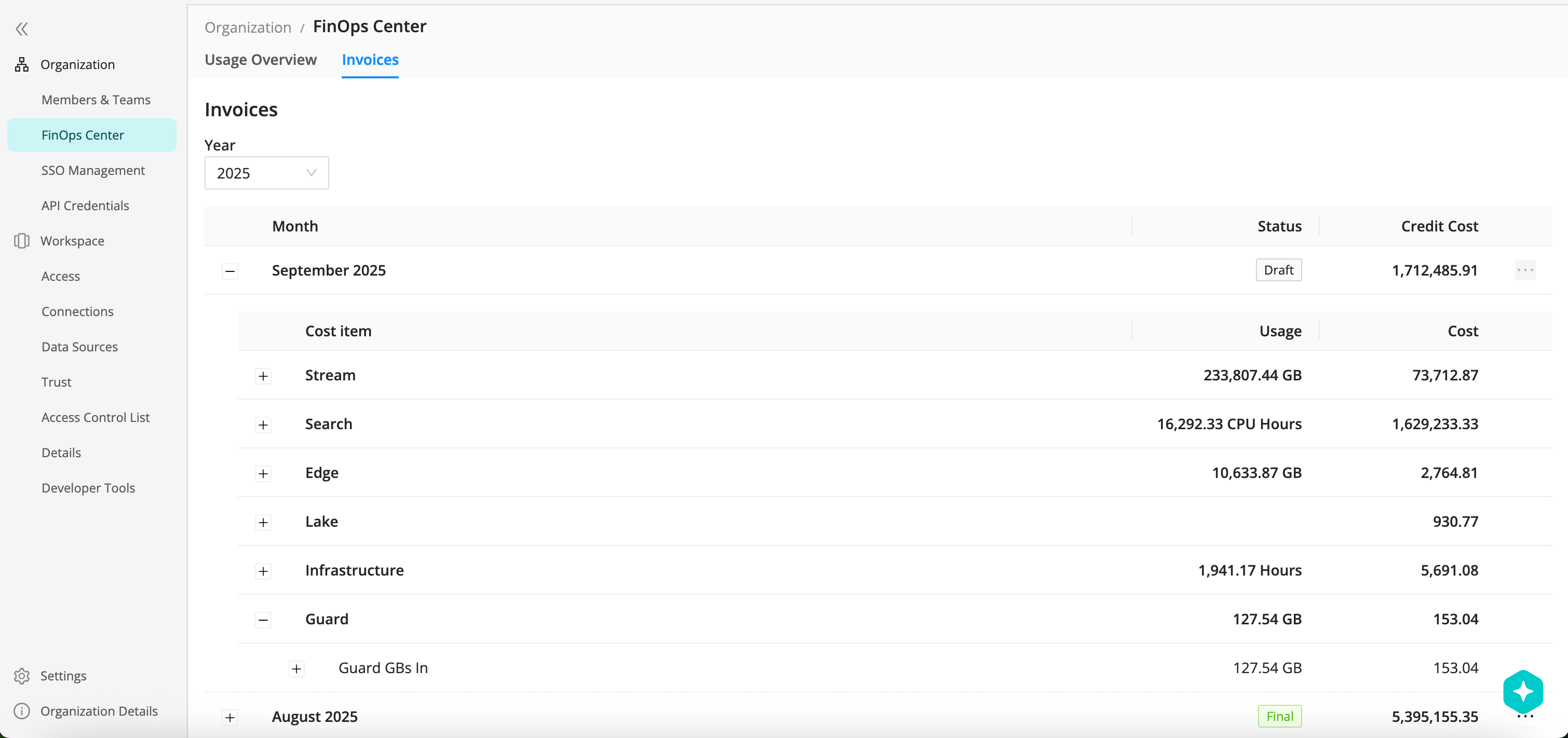Click the Organization hierarchy icon
1568x738 pixels.
tap(22, 64)
